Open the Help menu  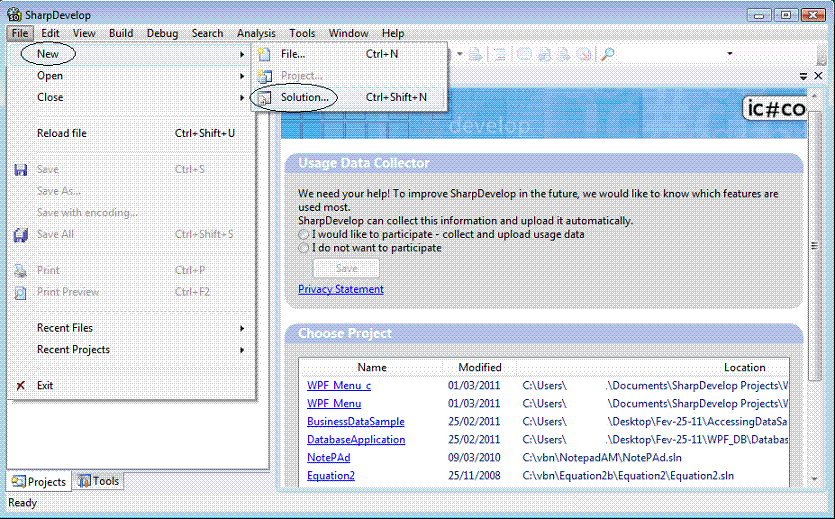click(393, 33)
